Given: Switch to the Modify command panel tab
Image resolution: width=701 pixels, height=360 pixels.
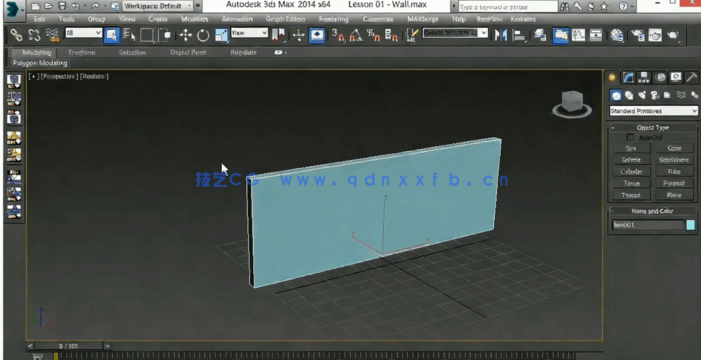Looking at the screenshot, I should (628, 77).
